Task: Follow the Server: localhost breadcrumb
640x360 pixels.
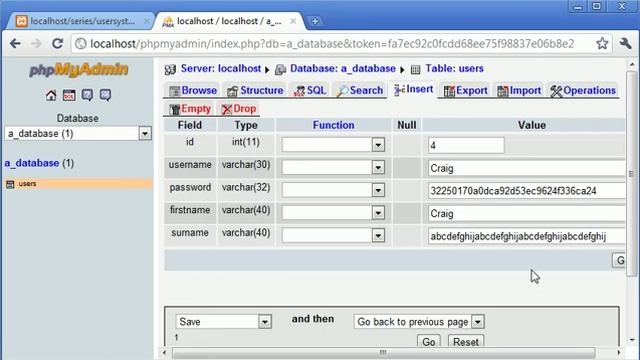Action: [220, 69]
